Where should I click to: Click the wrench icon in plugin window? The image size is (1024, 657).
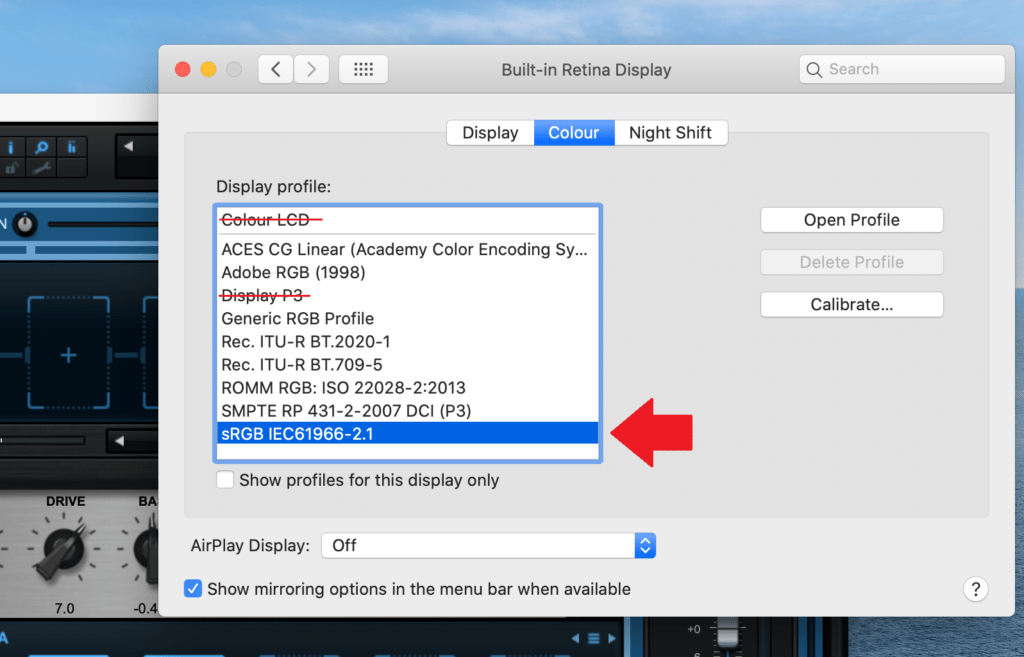[x=41, y=169]
